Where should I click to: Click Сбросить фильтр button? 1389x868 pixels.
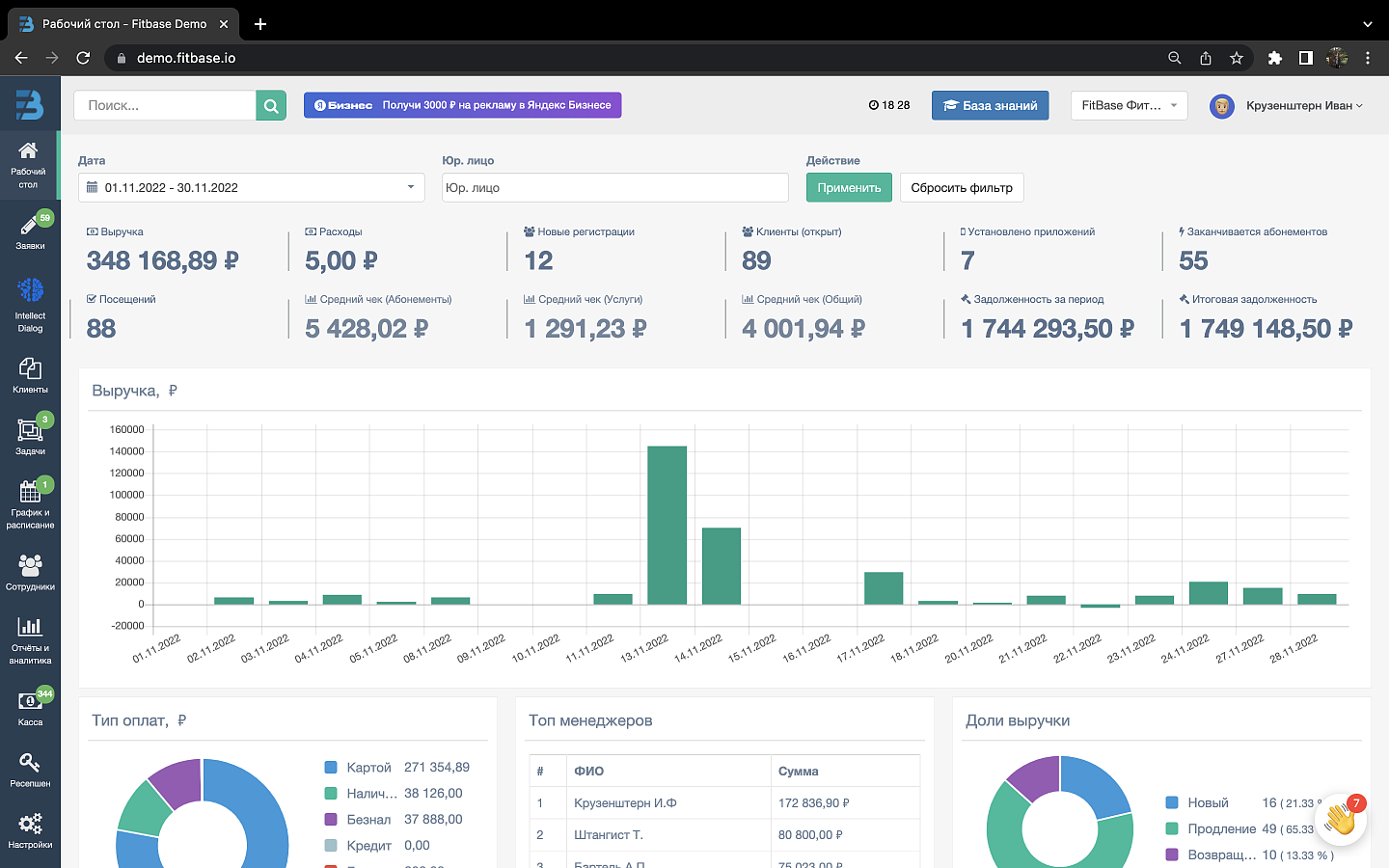pos(962,187)
